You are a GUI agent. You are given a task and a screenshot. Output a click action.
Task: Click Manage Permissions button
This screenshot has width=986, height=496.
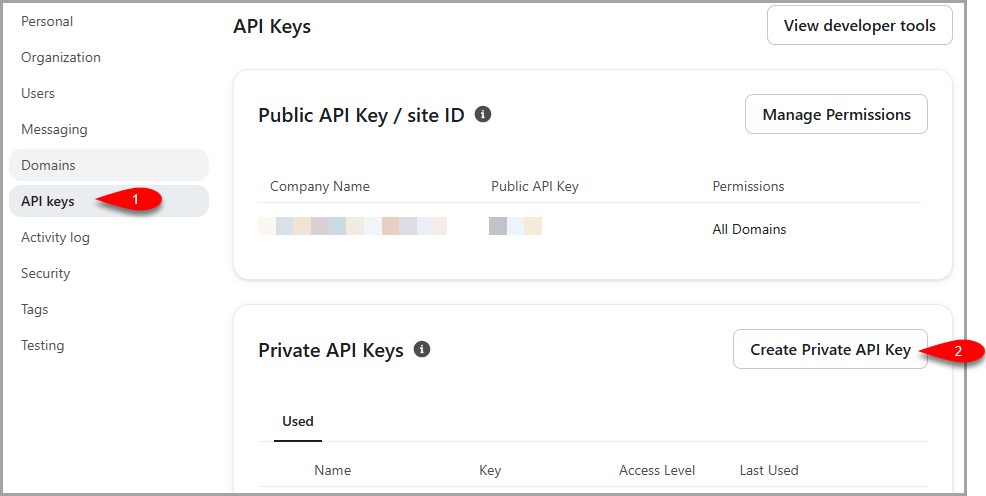click(836, 114)
